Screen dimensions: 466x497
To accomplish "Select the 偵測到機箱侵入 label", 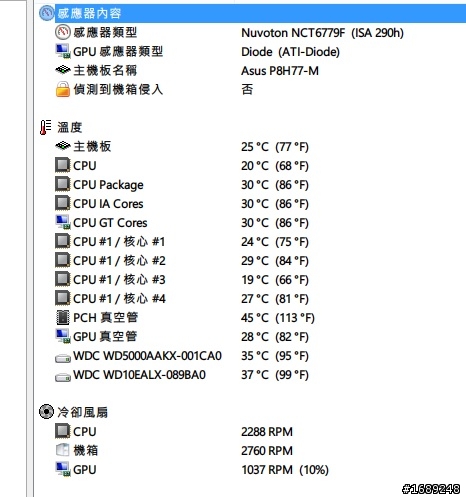I will tap(118, 89).
